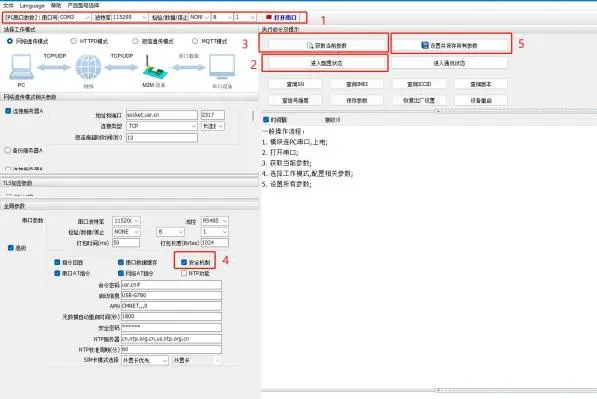Viewport: 597px width, 399px height.
Task: Toggle the connect server A checkbox
Action: coord(8,111)
